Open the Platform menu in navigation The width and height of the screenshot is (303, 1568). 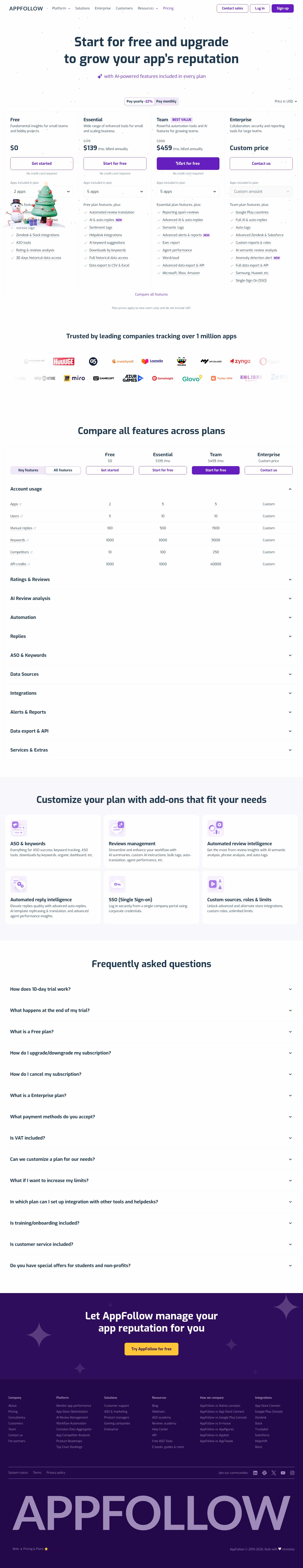61,8
